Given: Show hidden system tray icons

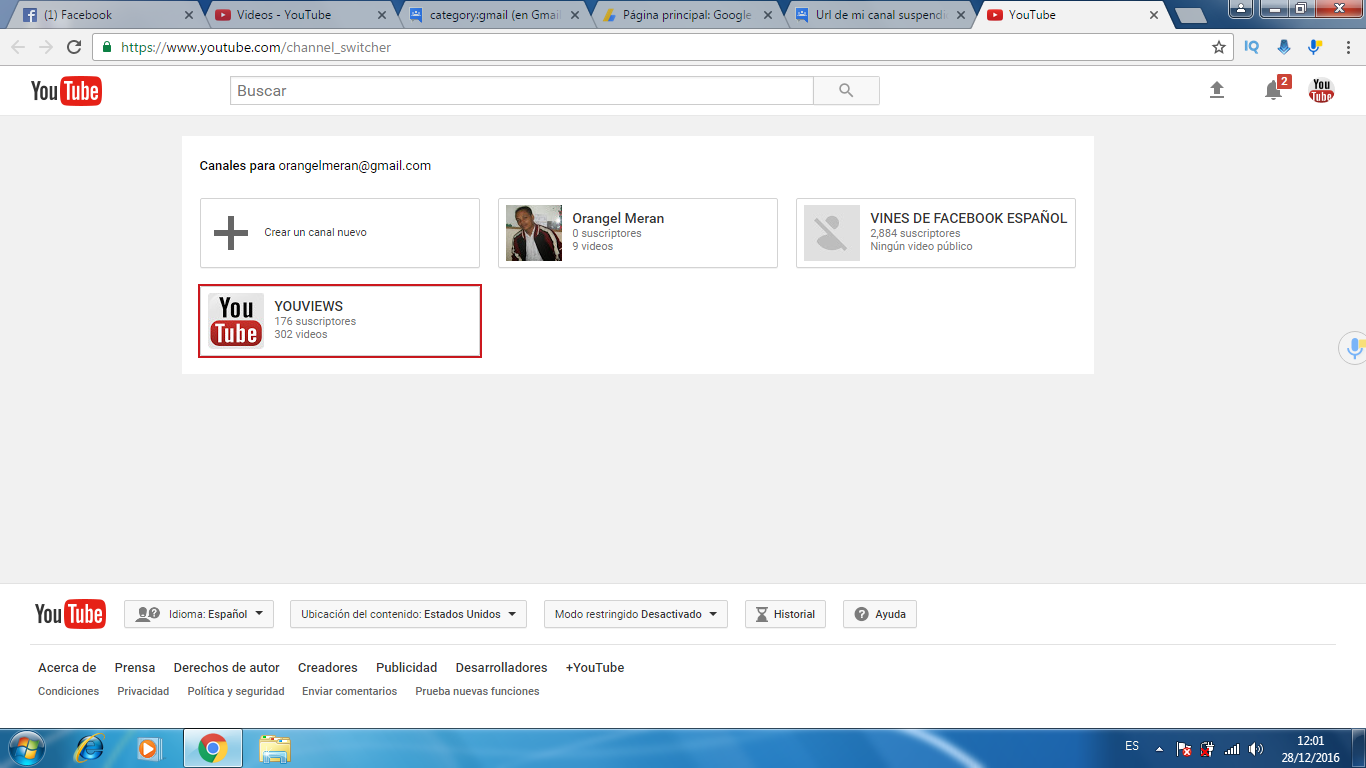Looking at the screenshot, I should click(1159, 749).
